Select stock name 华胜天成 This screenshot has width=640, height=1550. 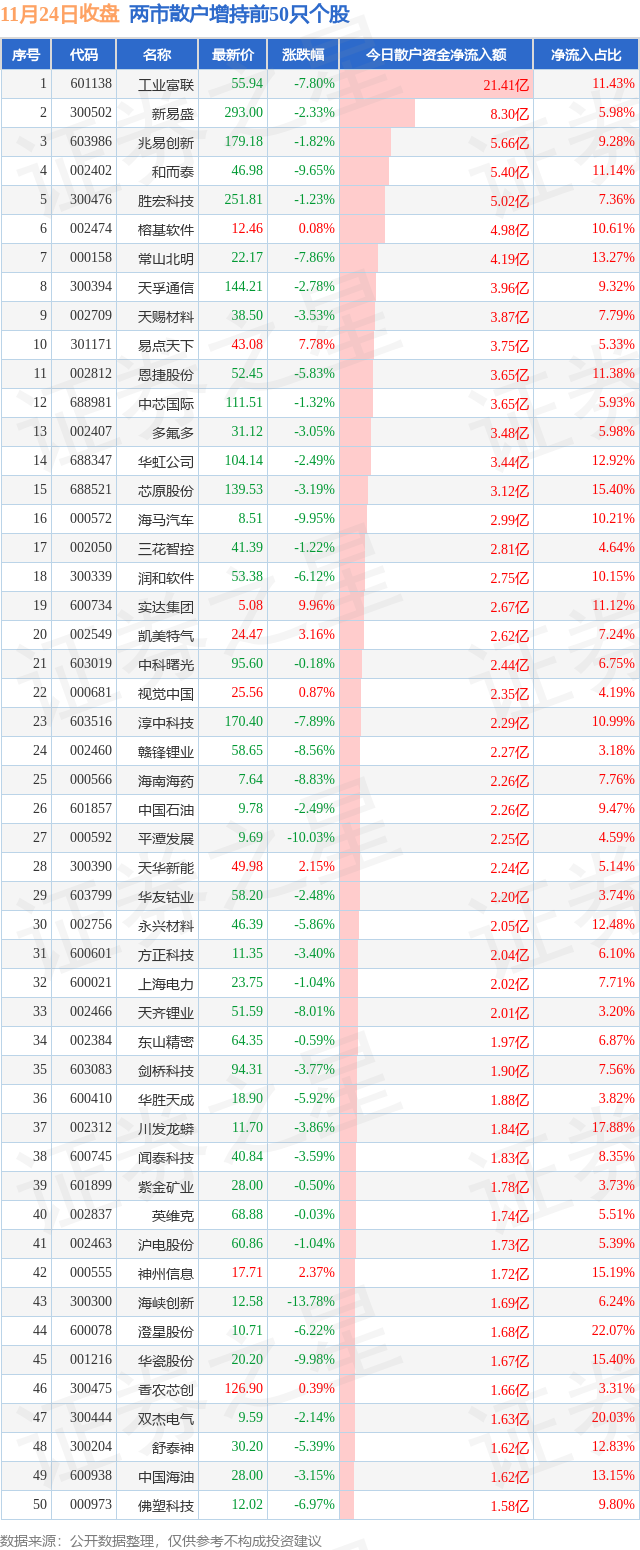point(166,1099)
